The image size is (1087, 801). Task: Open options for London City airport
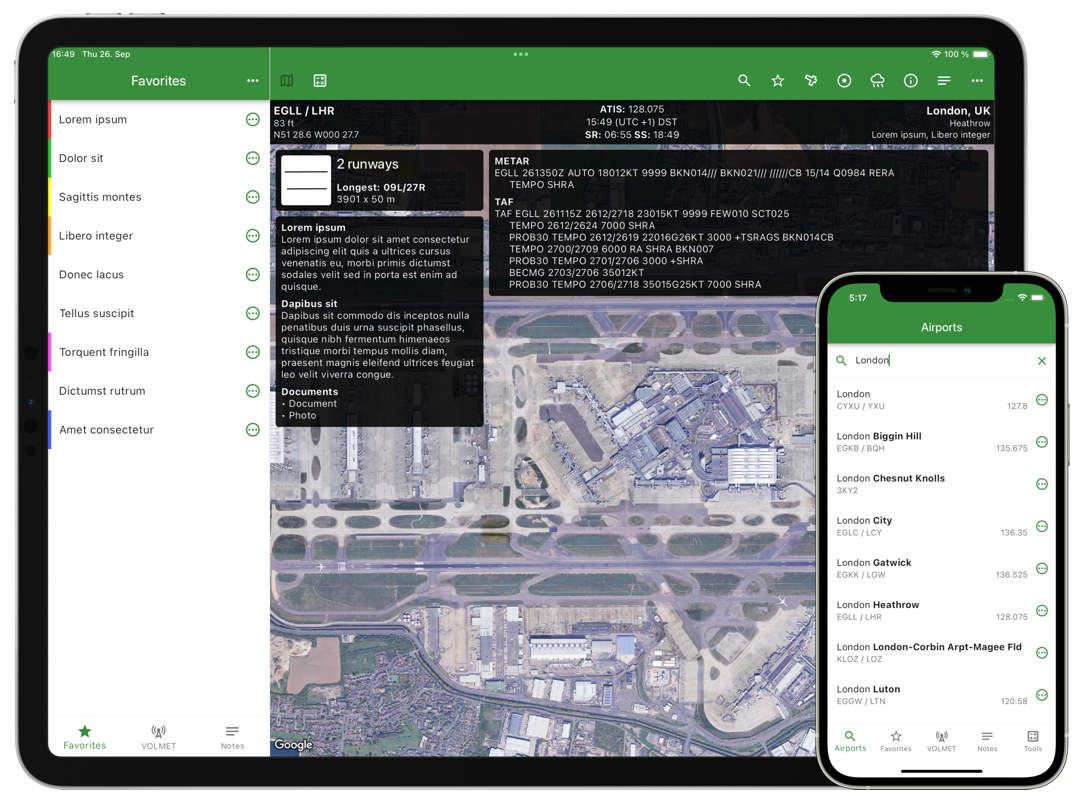pos(1041,526)
